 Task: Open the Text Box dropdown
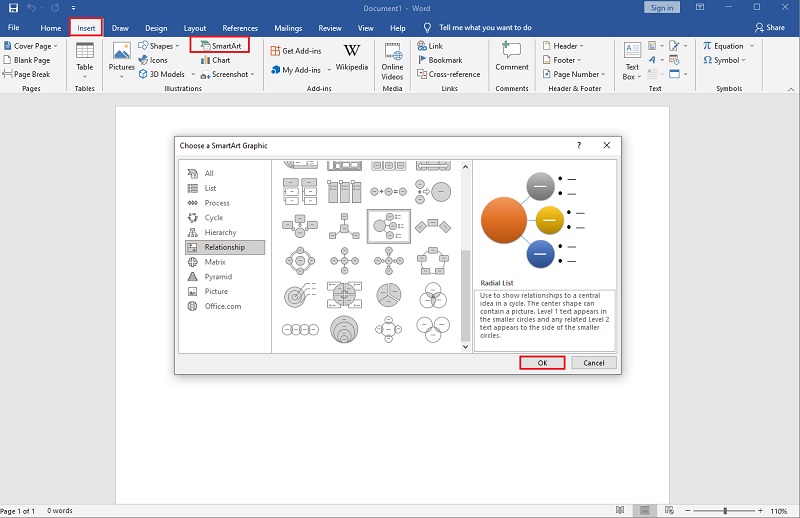click(632, 62)
